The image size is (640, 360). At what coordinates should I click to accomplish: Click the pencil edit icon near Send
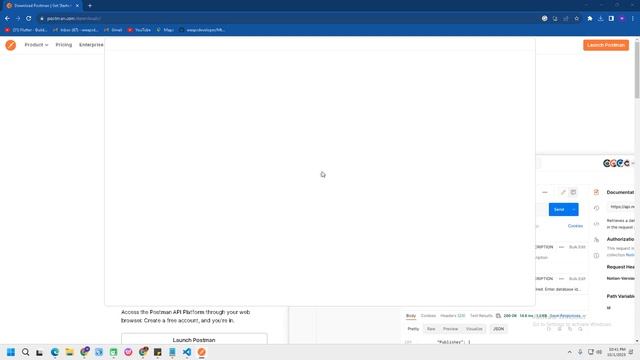[x=563, y=192]
